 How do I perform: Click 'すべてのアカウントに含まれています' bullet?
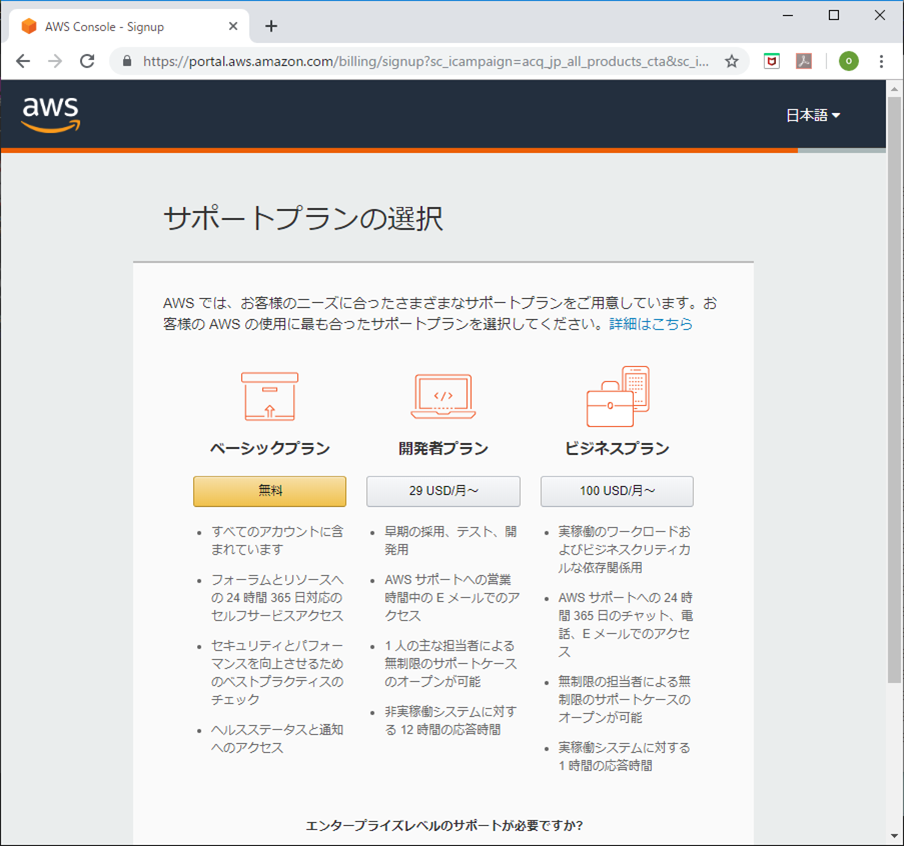coord(277,540)
